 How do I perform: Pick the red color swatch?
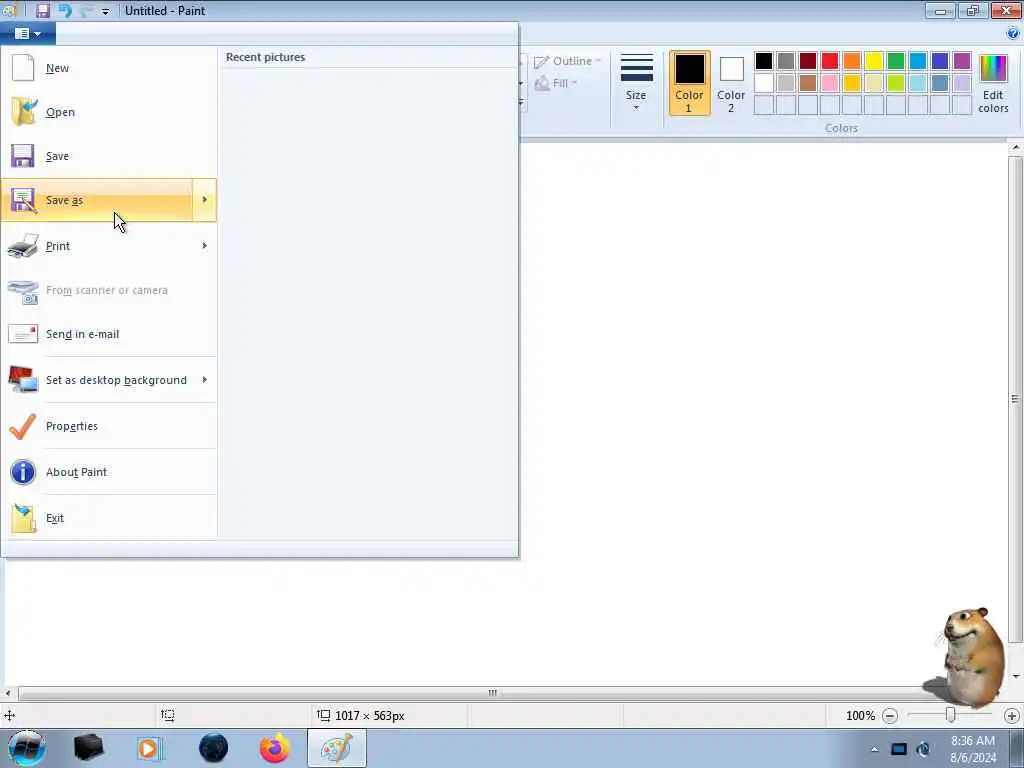(830, 61)
